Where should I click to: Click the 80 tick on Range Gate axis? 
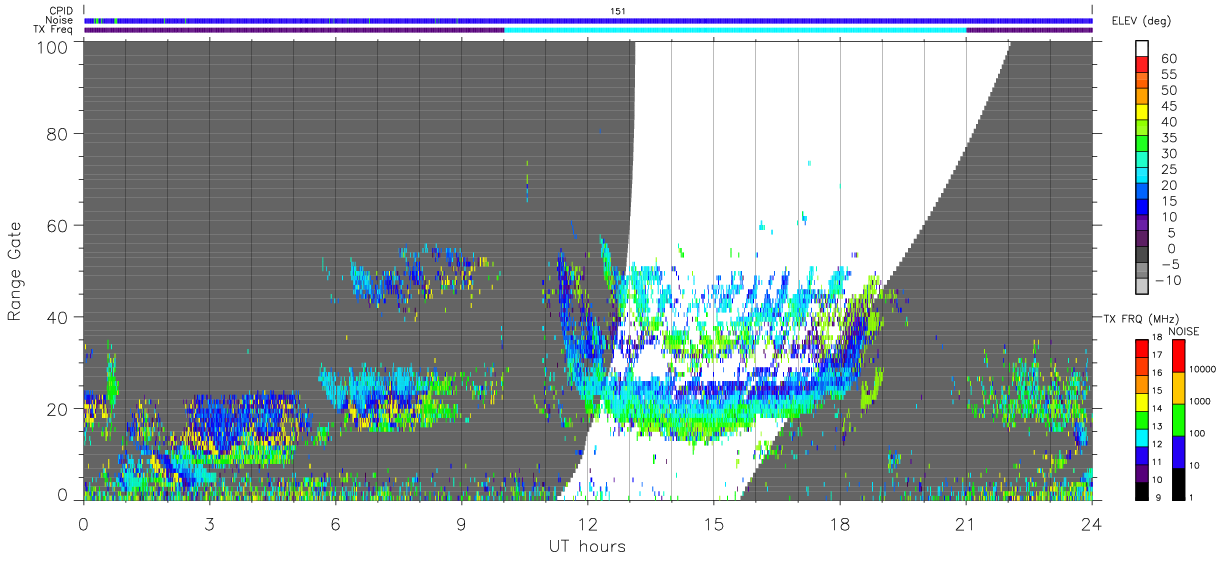click(59, 133)
